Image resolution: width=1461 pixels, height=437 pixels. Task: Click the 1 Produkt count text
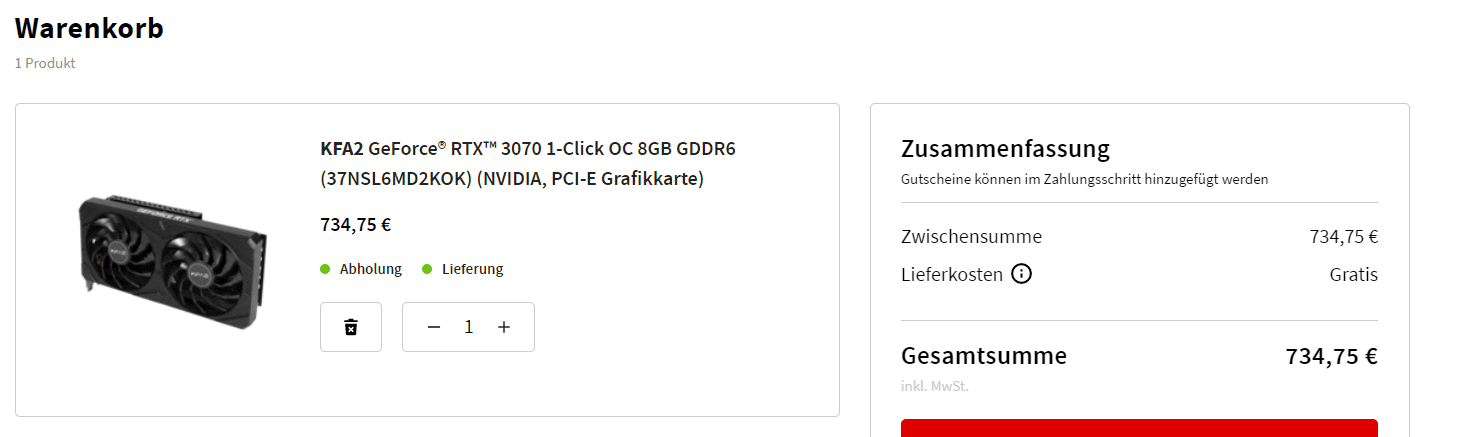[45, 63]
